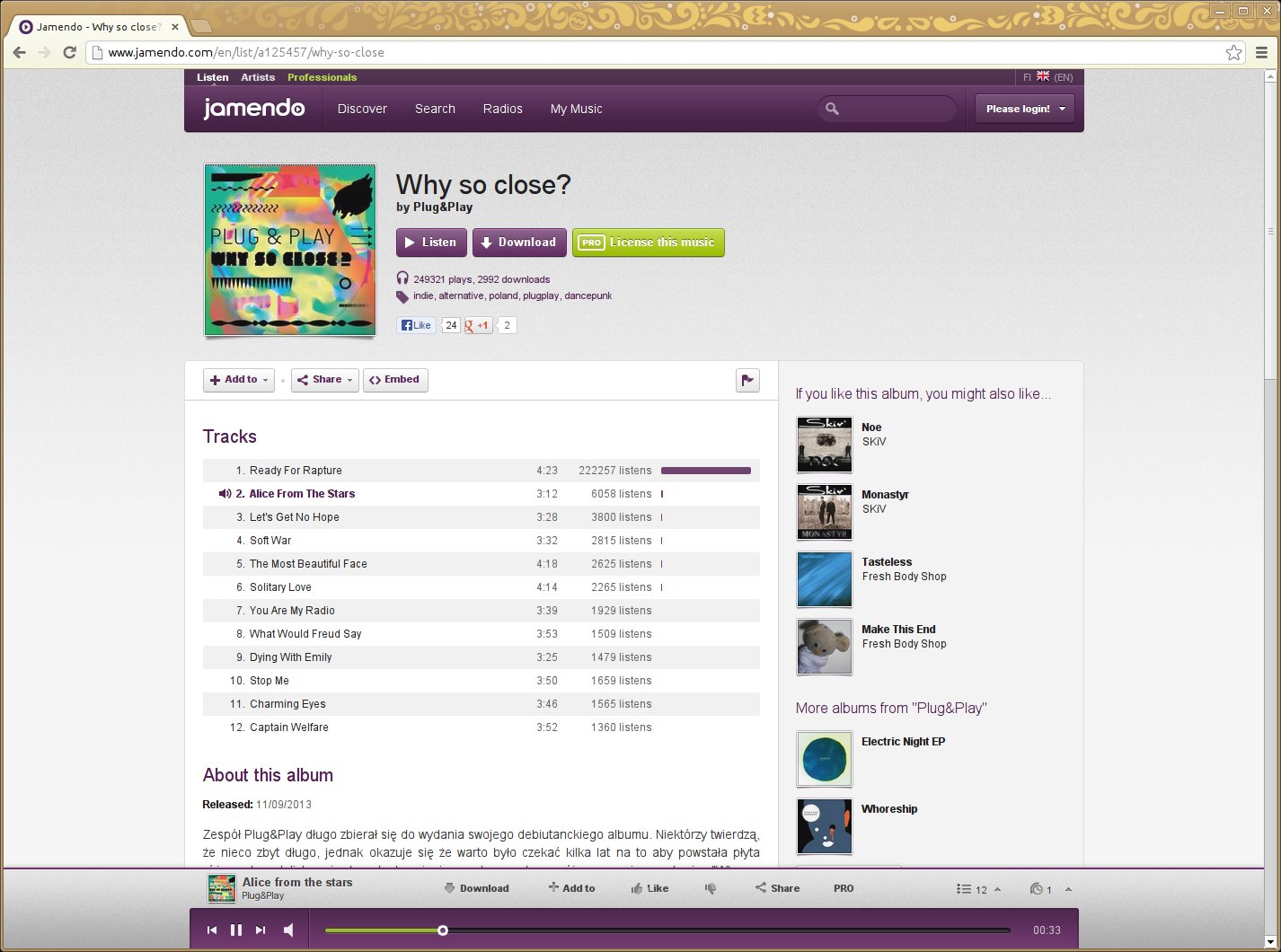Click the poland tag
Image resolution: width=1281 pixels, height=952 pixels.
(503, 295)
